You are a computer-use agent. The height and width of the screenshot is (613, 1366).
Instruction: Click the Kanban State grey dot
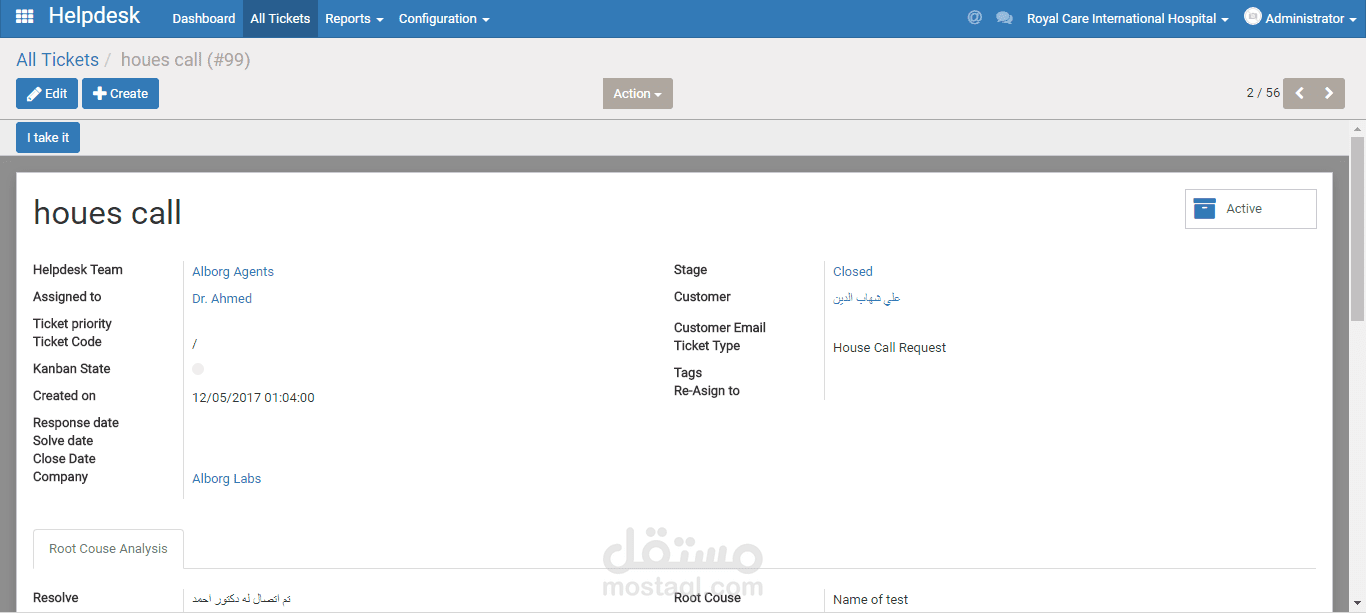coord(198,369)
